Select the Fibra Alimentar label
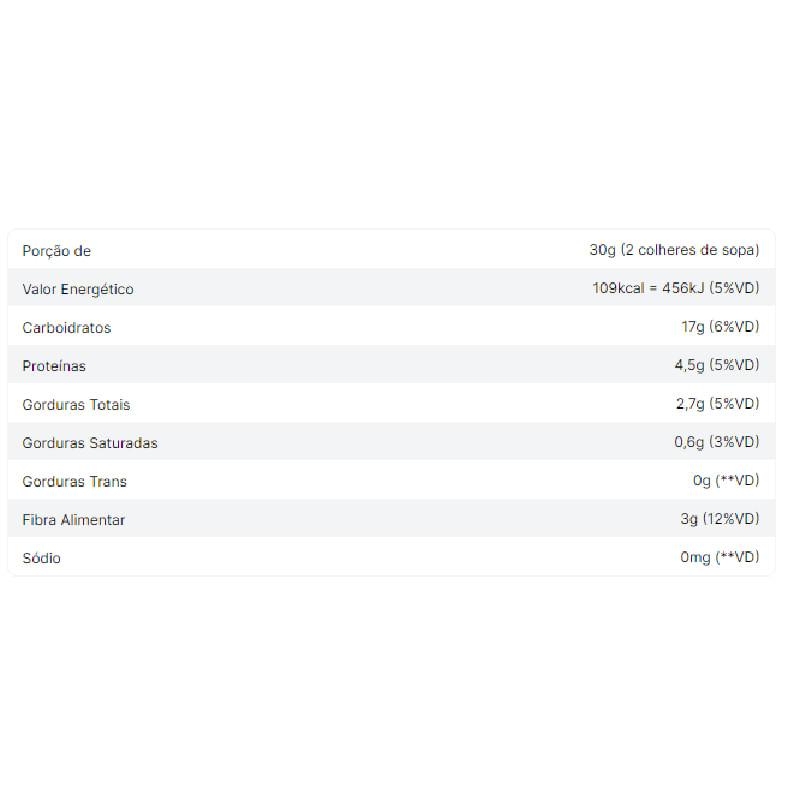 [74, 520]
